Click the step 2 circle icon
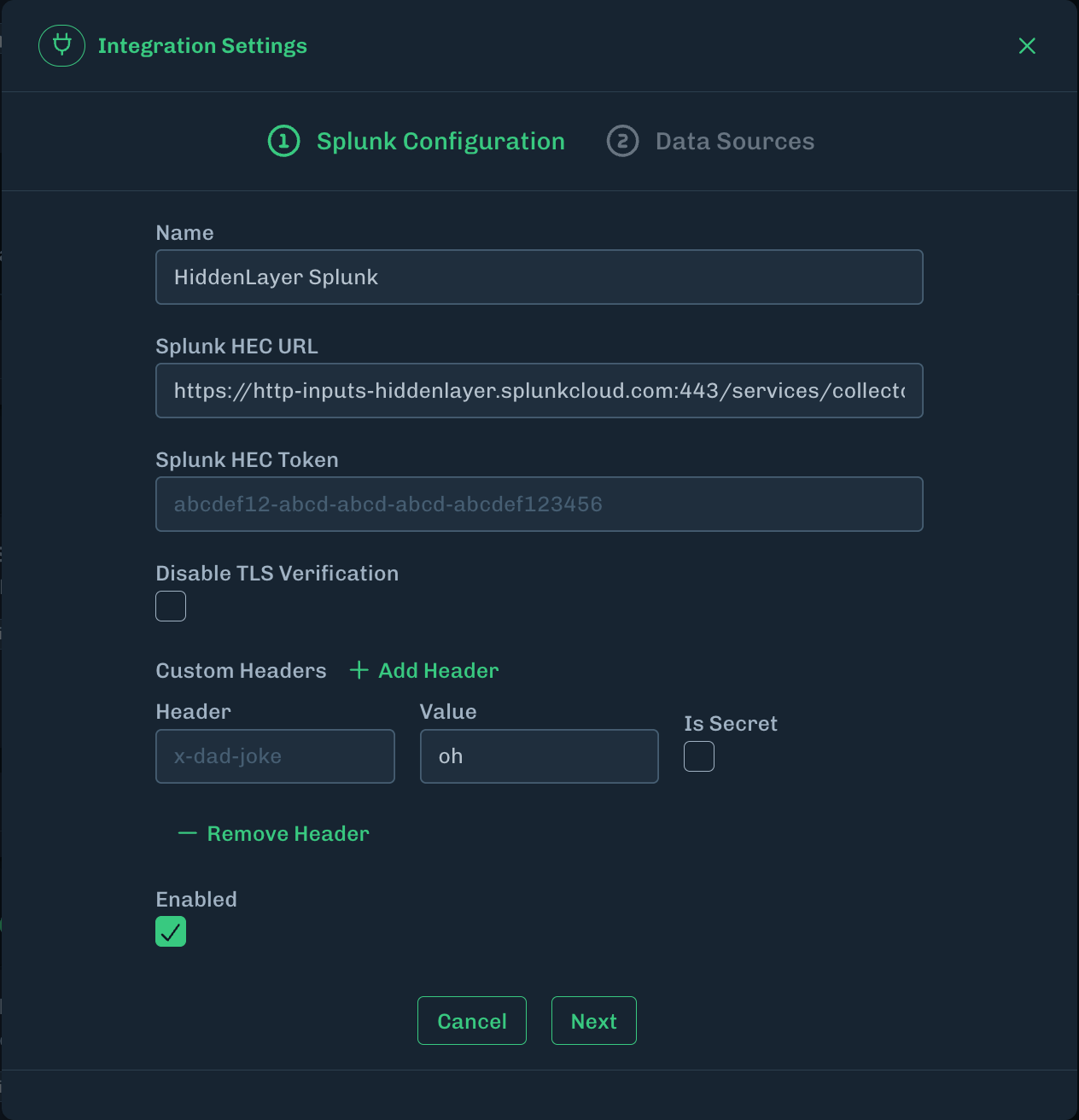 (x=622, y=141)
